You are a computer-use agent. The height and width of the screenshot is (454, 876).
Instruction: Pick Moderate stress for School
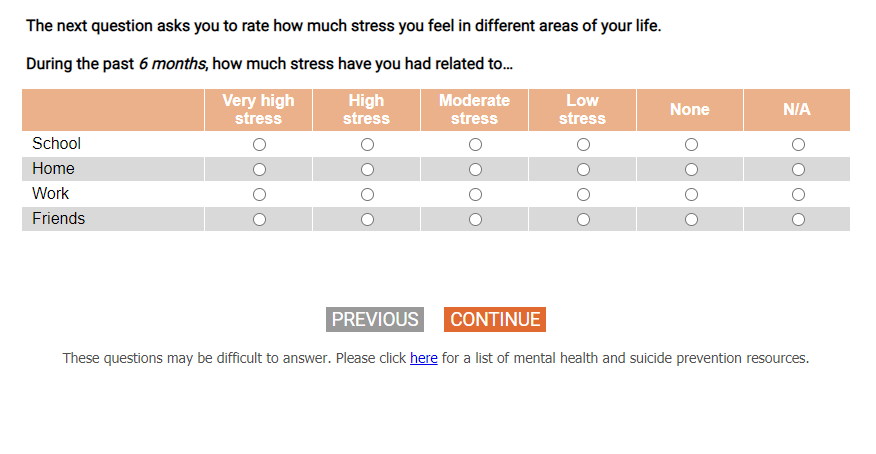click(x=475, y=145)
